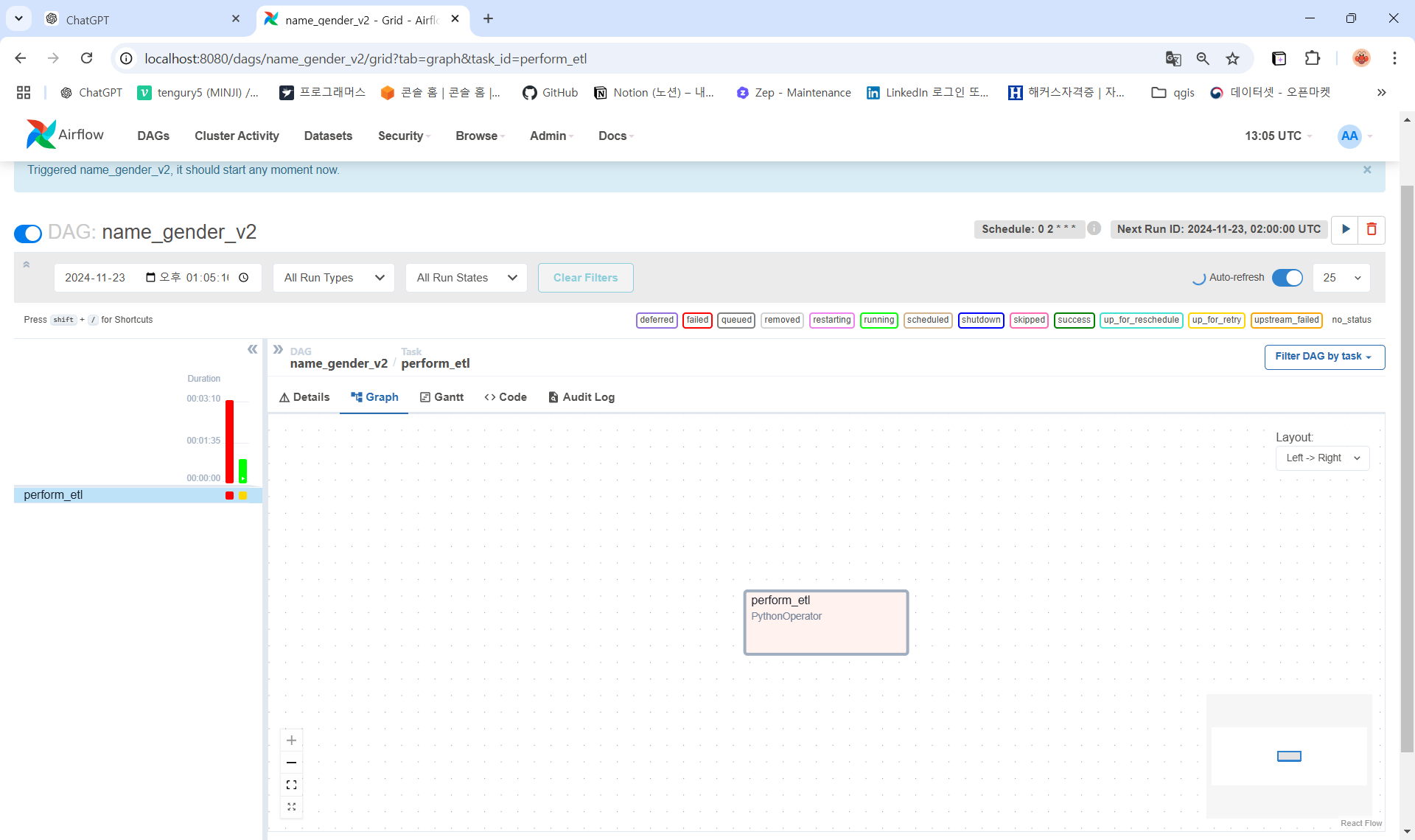1415x840 pixels.
Task: Fit the graph view to screen
Action: 291,785
